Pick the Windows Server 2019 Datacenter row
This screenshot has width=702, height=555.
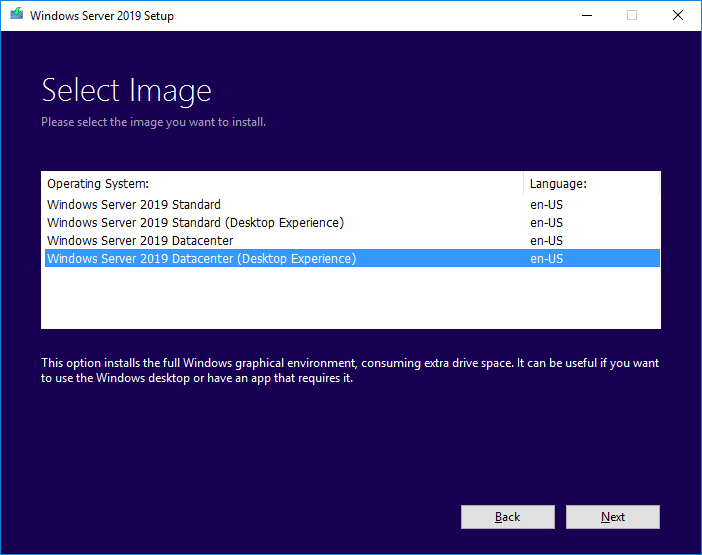click(352, 240)
